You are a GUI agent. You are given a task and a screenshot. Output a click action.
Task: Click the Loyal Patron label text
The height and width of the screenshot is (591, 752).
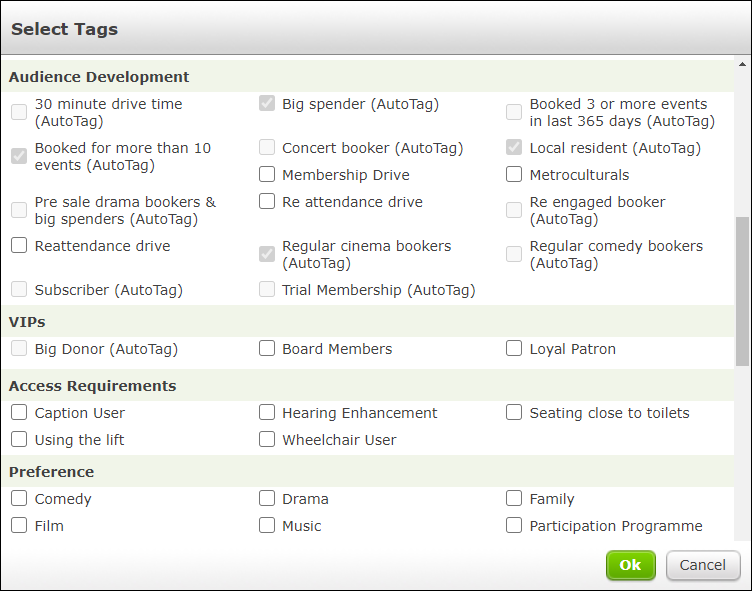click(573, 349)
